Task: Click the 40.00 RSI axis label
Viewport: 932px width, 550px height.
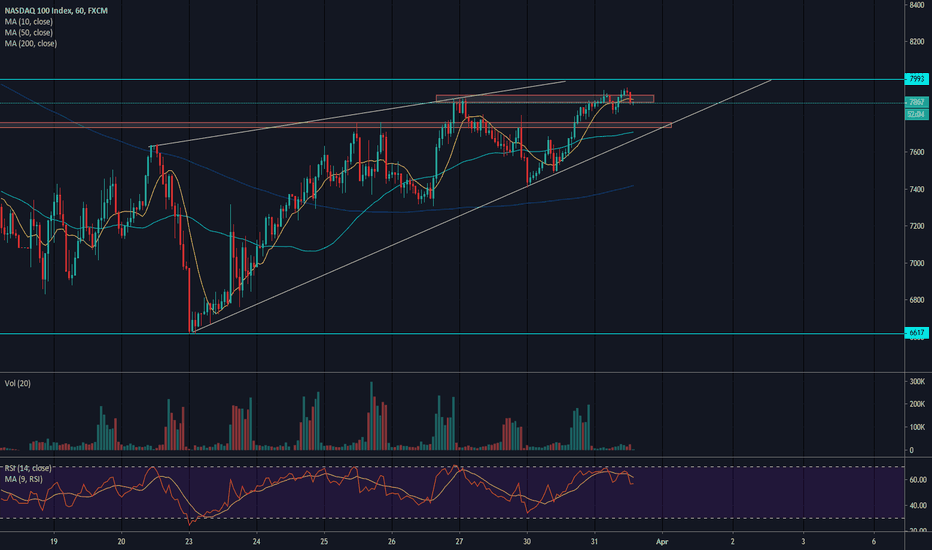Action: pos(918,506)
